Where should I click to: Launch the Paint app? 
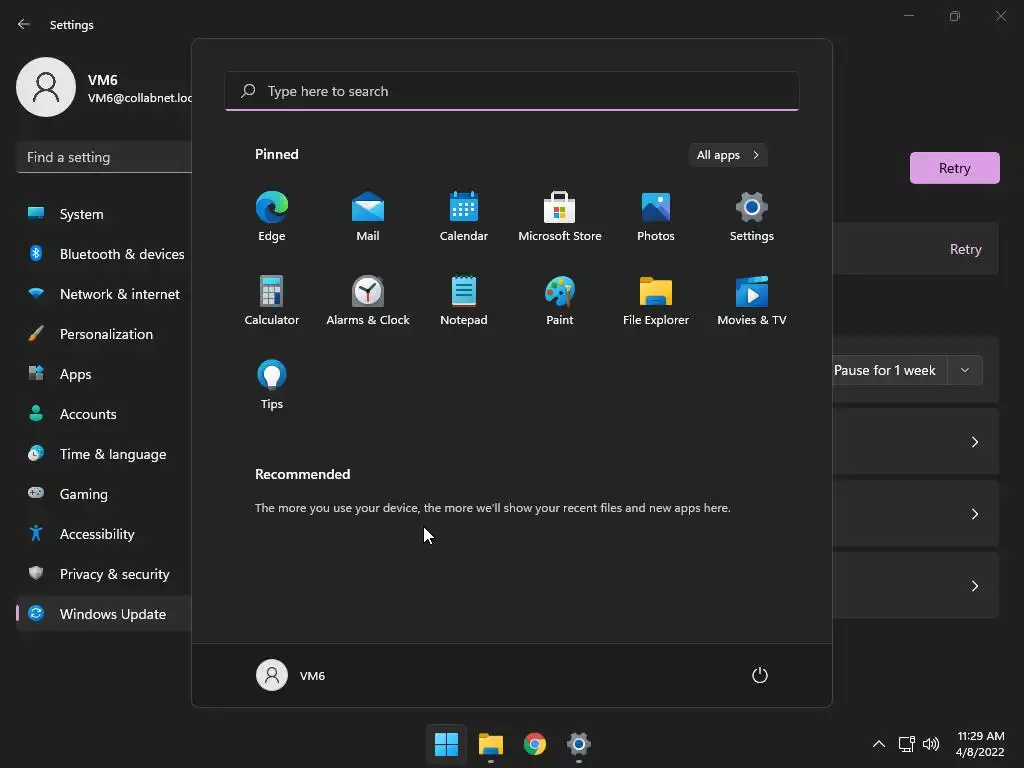(x=560, y=300)
